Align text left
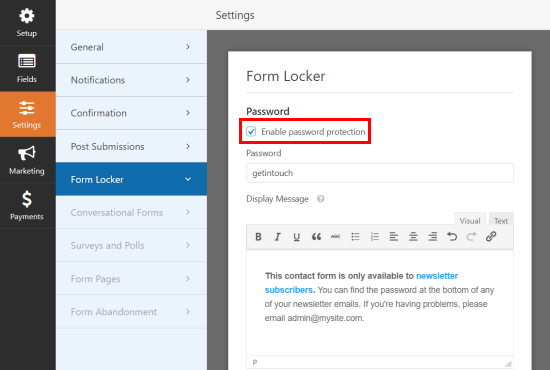 tap(394, 237)
